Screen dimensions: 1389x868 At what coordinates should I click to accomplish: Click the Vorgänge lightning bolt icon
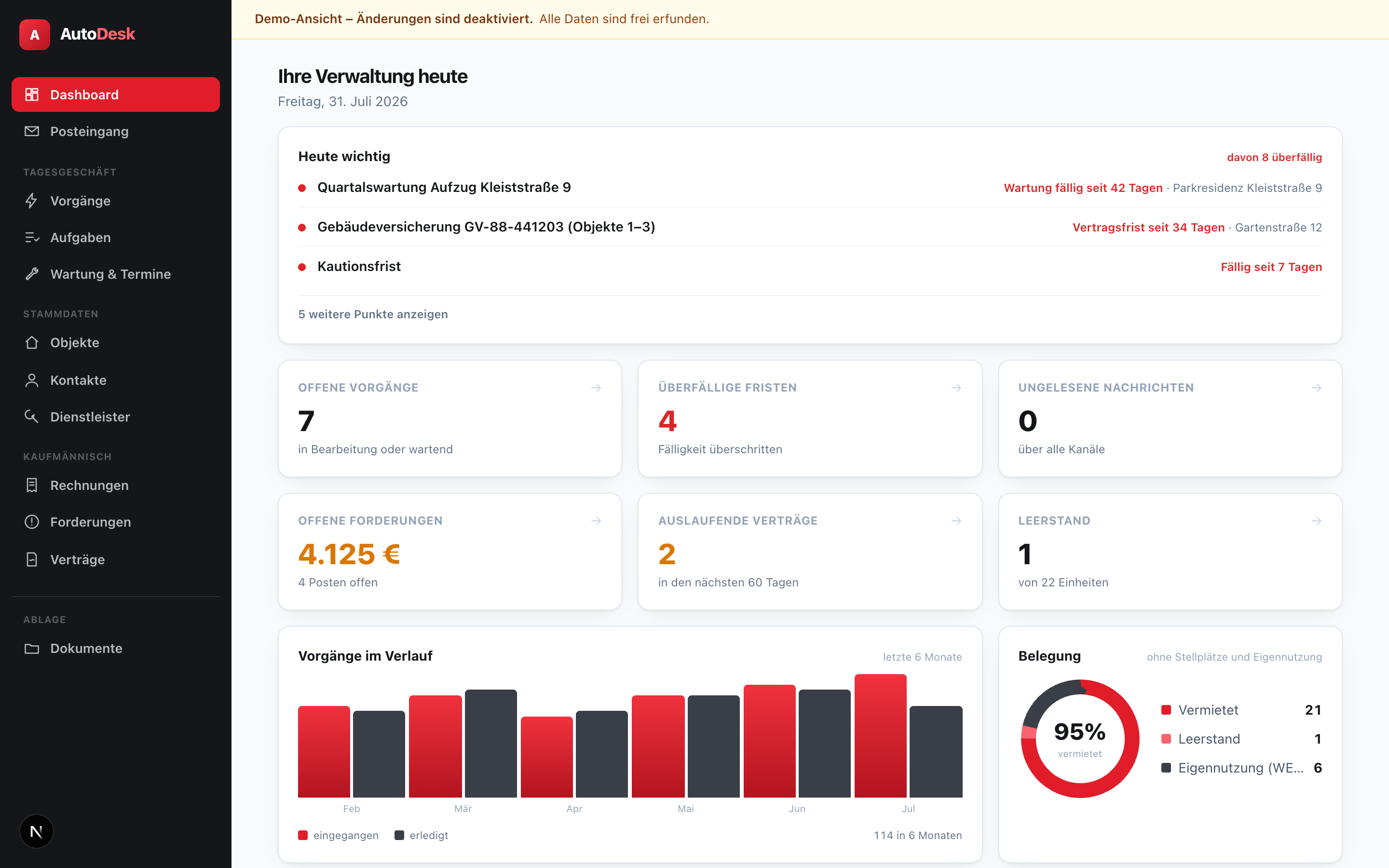pos(32,201)
